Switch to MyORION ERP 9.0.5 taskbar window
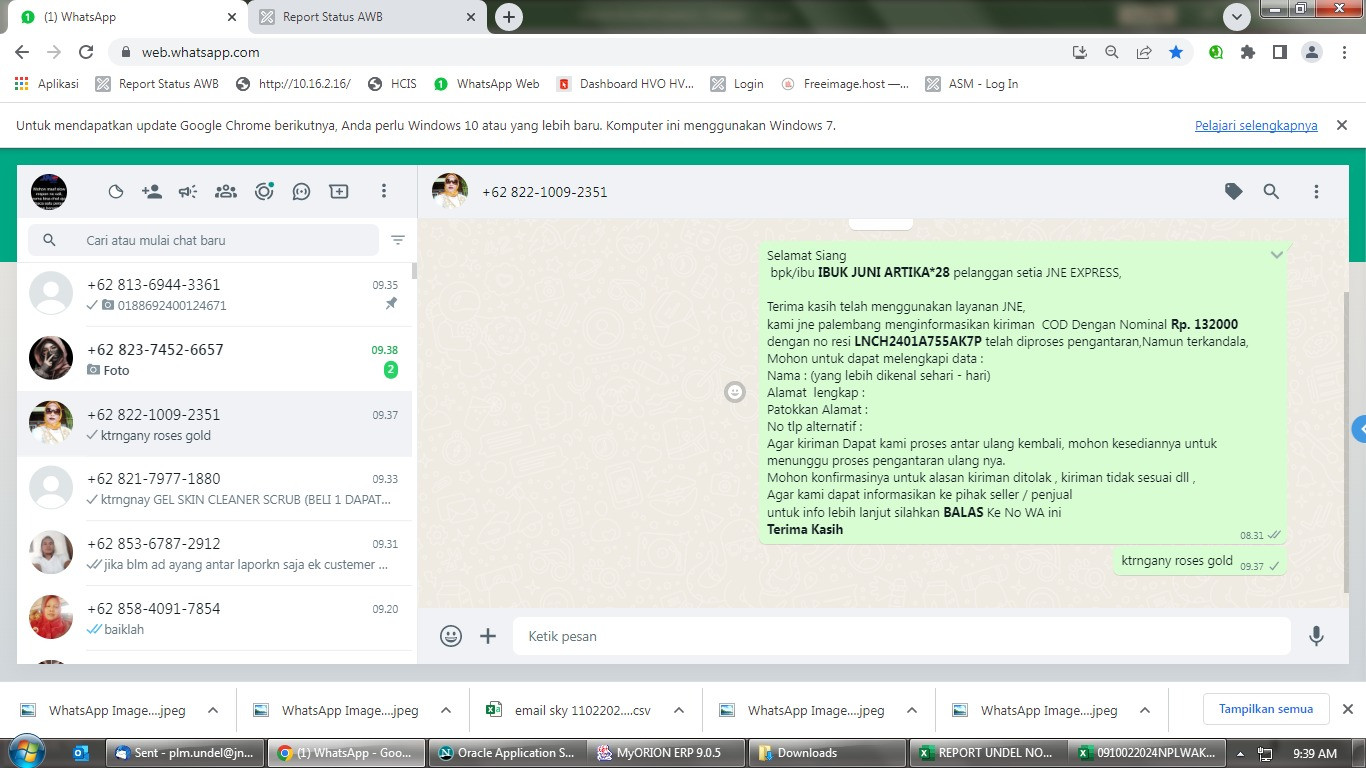Screen dimensions: 1366x768 coord(667,753)
